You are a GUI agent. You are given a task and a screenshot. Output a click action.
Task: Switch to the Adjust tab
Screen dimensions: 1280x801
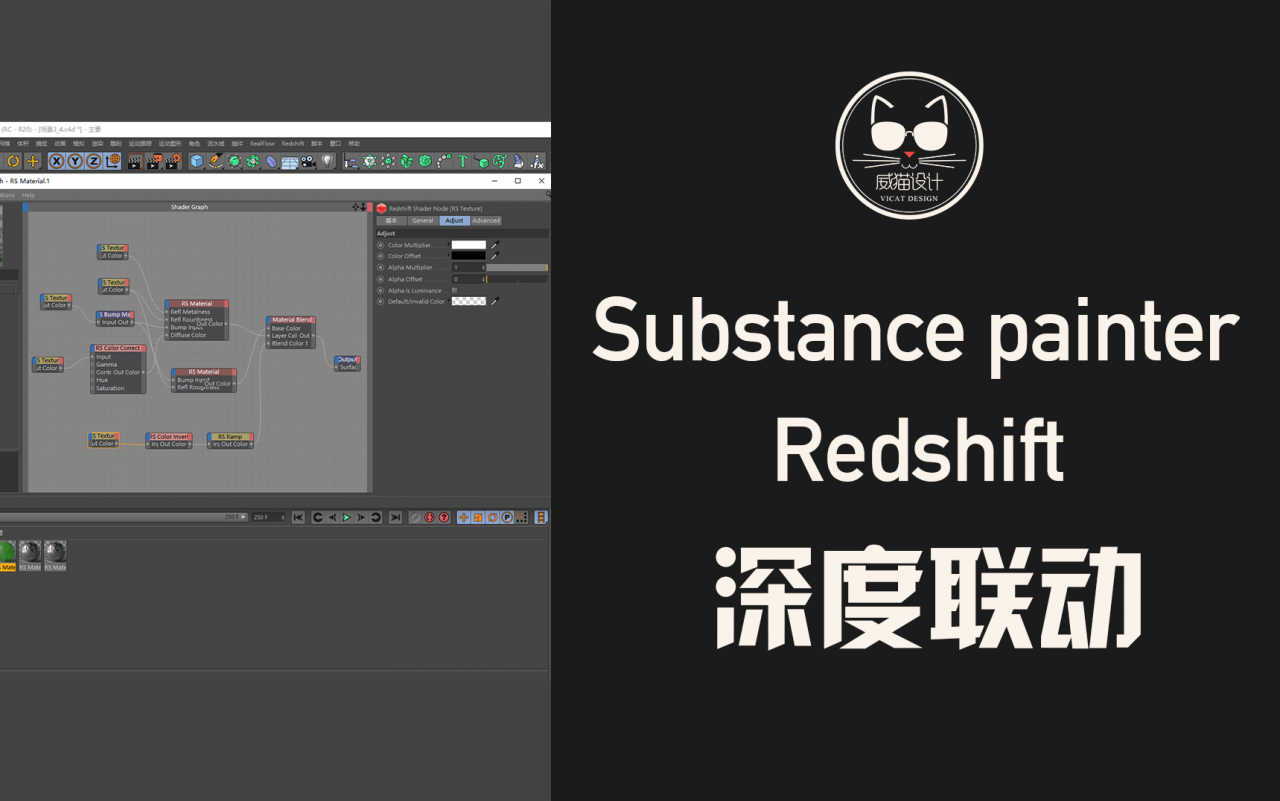454,220
